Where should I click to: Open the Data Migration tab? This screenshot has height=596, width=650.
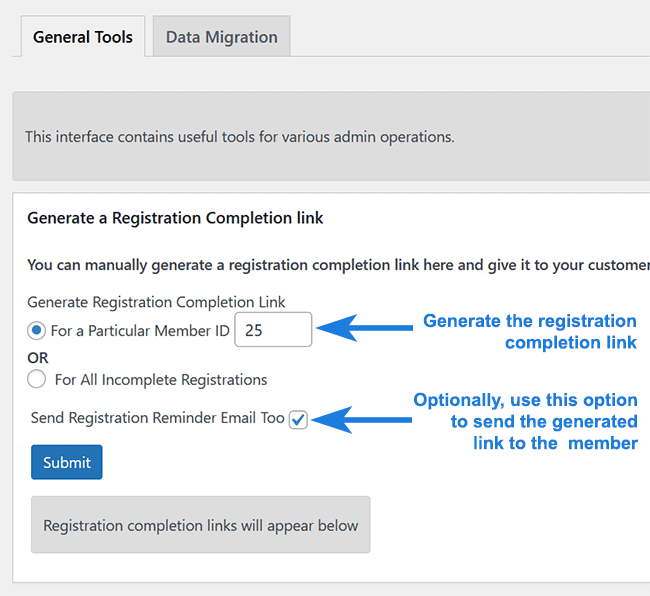(x=221, y=37)
